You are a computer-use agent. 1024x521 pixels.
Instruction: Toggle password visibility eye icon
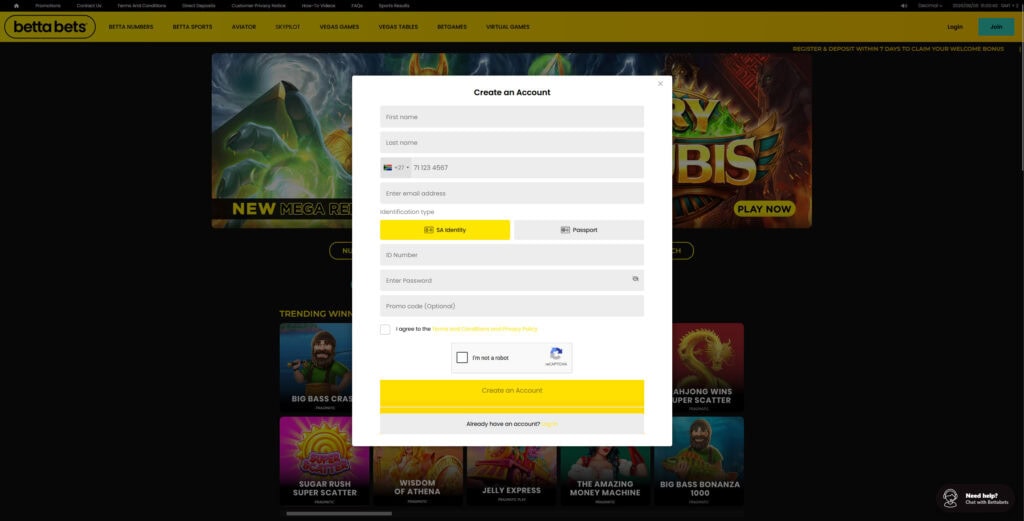tap(635, 279)
